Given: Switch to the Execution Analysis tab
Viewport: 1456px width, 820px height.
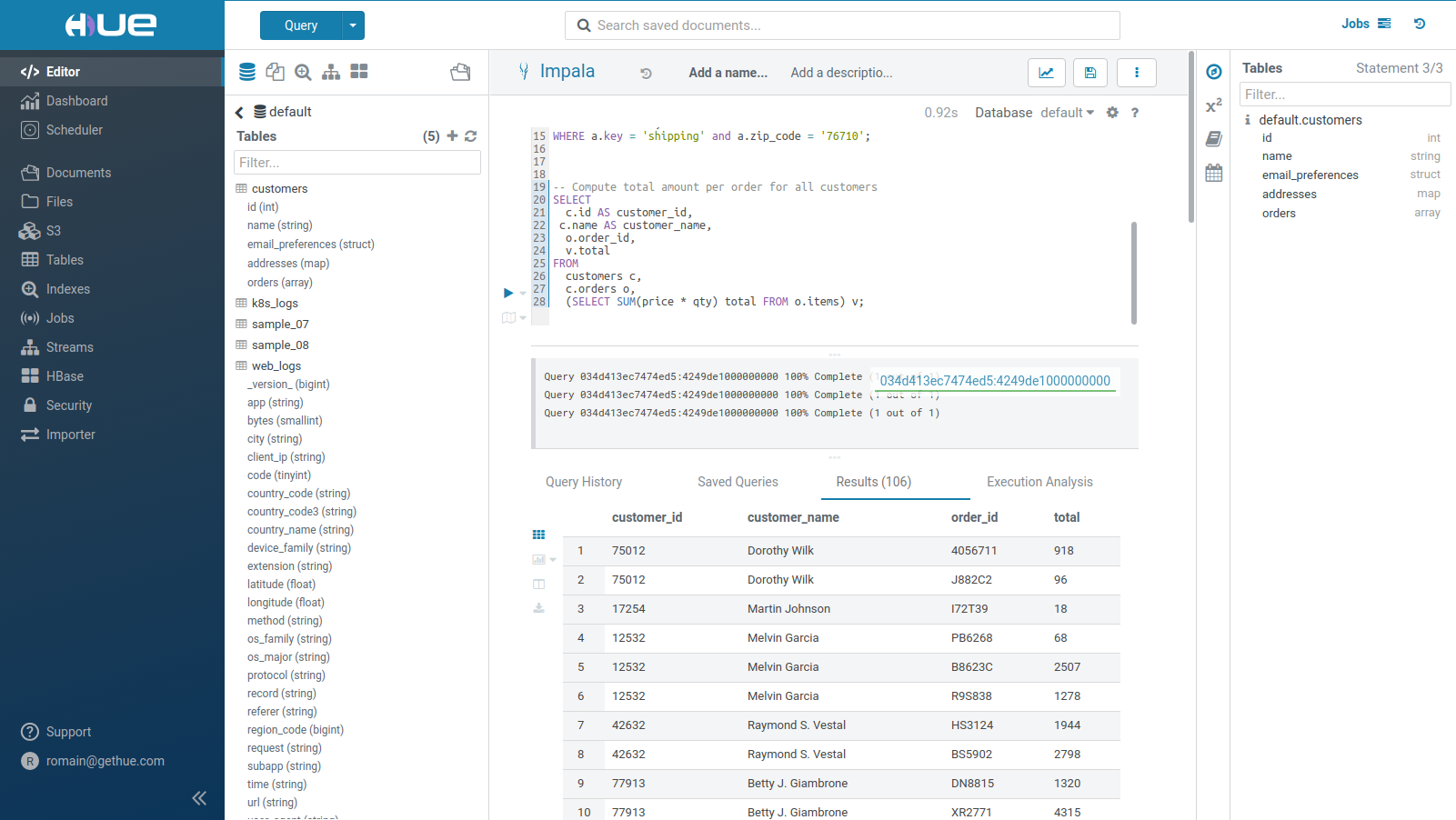Looking at the screenshot, I should [1039, 482].
